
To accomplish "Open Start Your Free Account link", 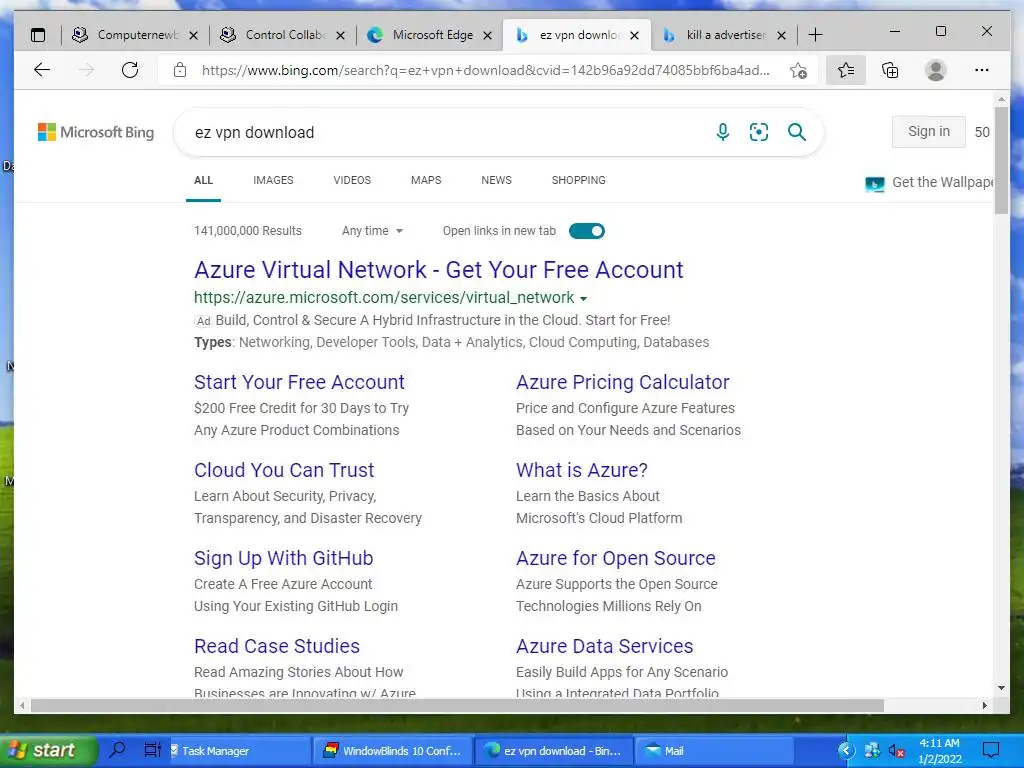I will [x=299, y=382].
